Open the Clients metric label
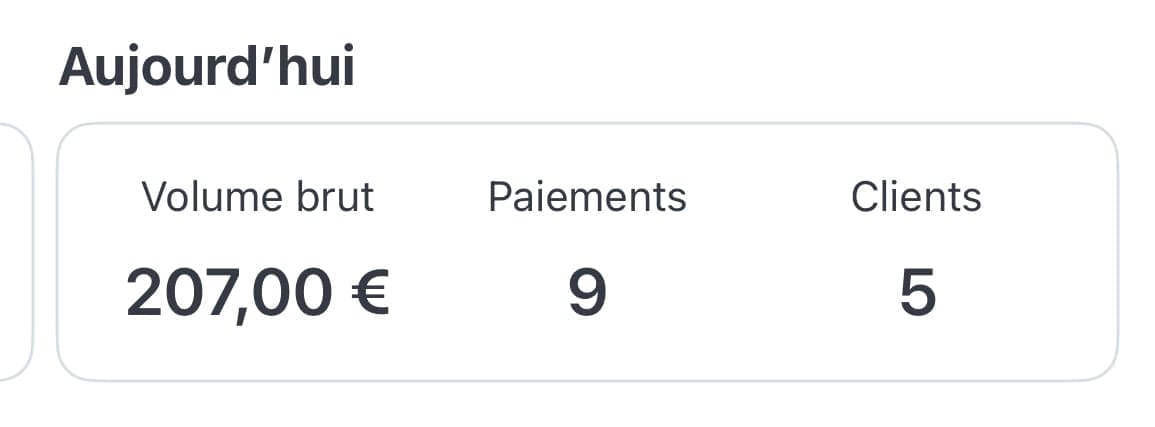1155x427 pixels. coord(916,197)
